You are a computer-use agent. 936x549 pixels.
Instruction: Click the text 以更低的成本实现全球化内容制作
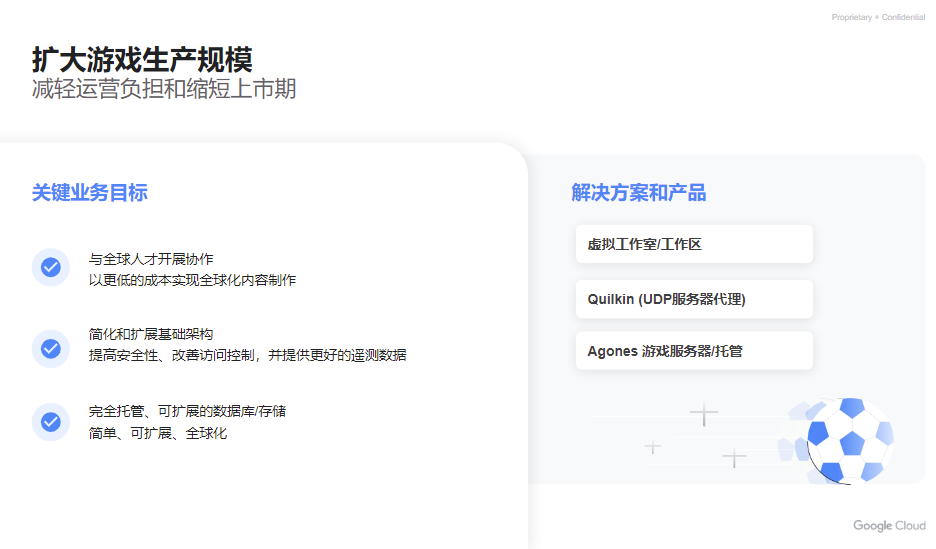point(192,280)
